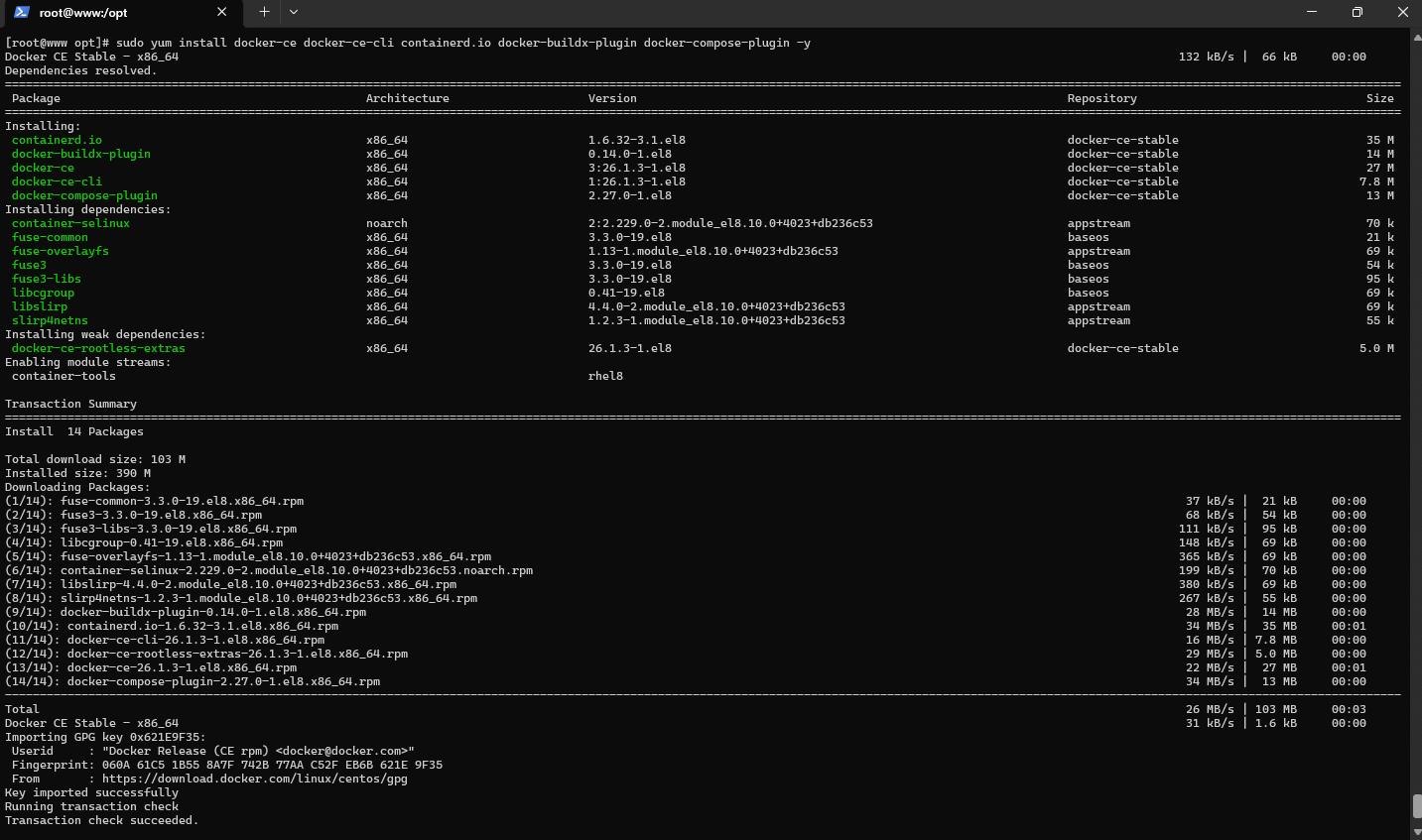The width and height of the screenshot is (1422, 840).
Task: Click the Size column header
Action: point(1379,98)
